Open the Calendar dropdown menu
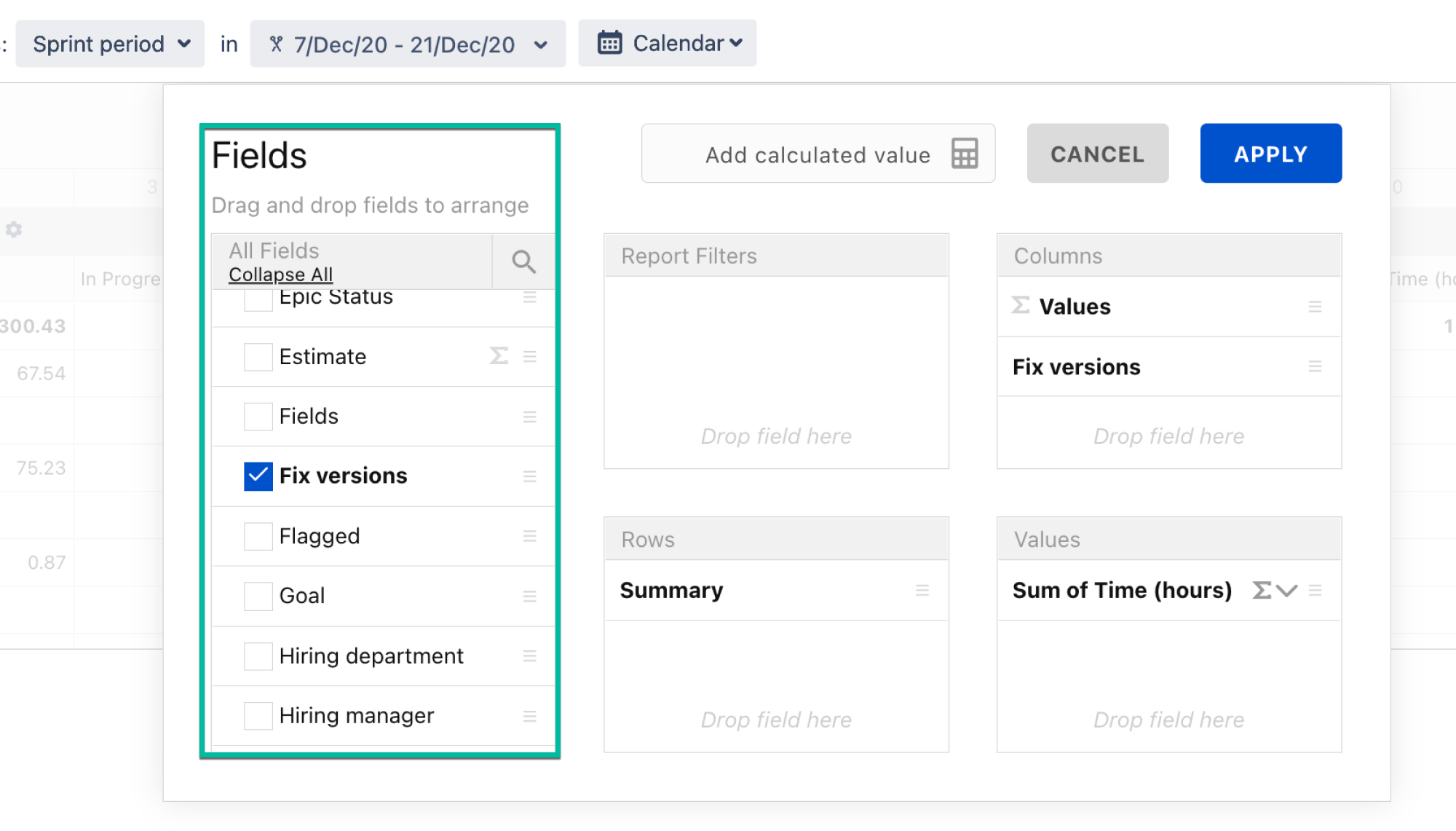Screen dimensions: 1456x831 tap(668, 44)
